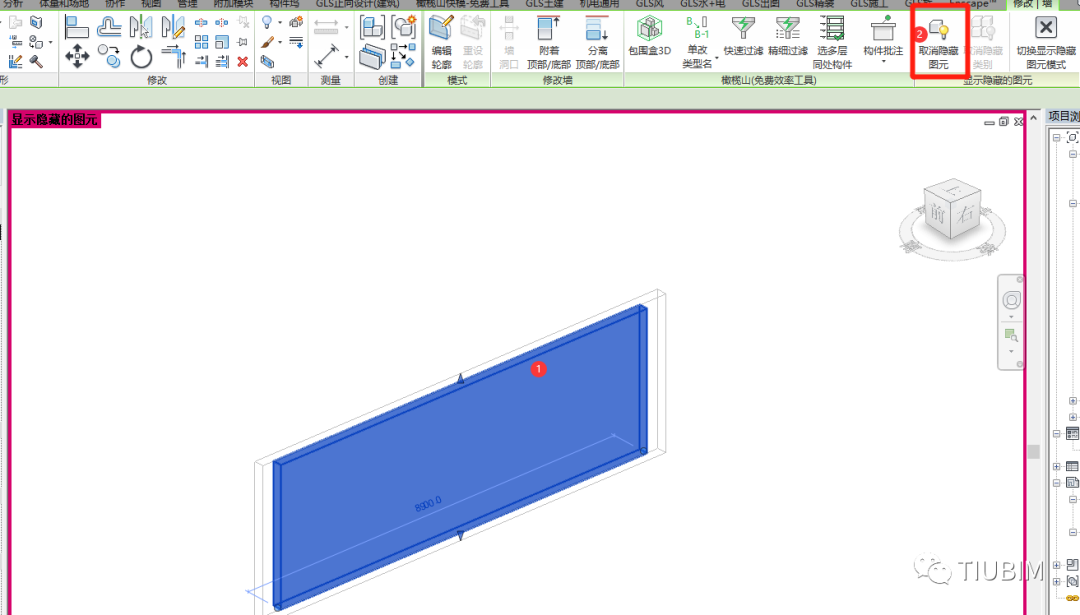This screenshot has width=1080, height=615.
Task: Open the paint brush tool dropdown
Action: 280,42
